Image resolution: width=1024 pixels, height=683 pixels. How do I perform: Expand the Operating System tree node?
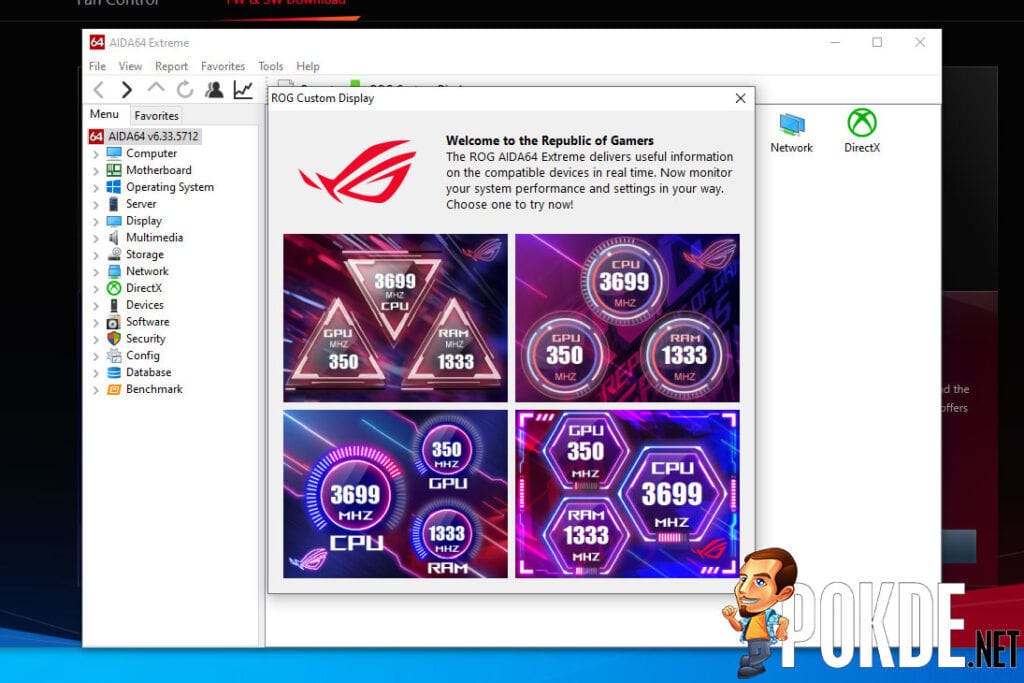96,188
